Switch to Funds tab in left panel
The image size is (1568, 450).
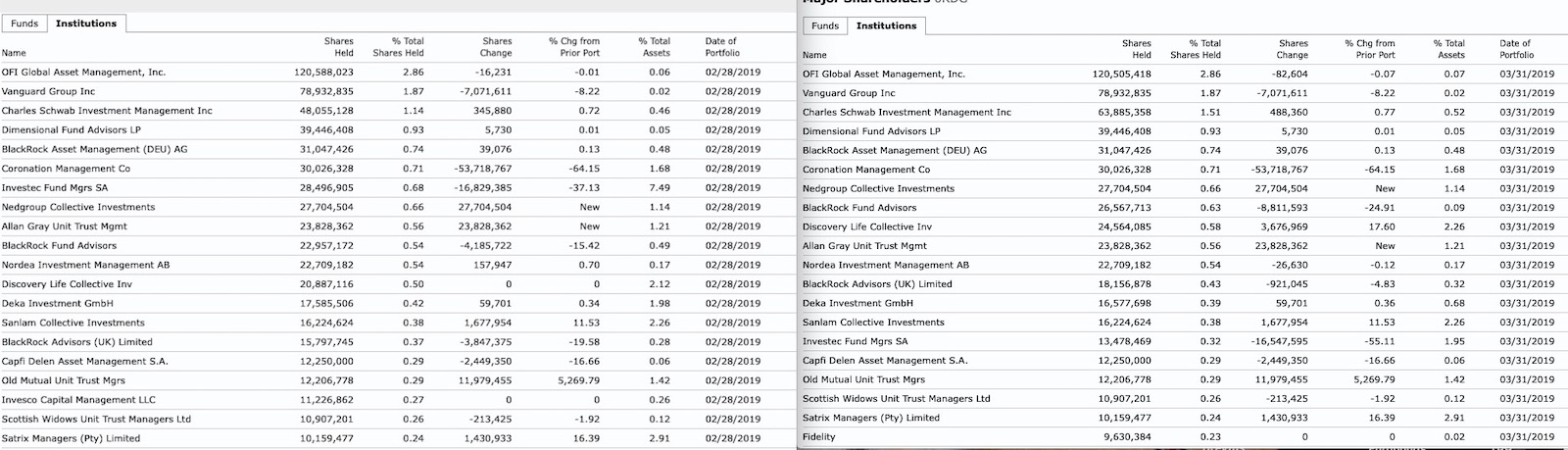[x=24, y=24]
